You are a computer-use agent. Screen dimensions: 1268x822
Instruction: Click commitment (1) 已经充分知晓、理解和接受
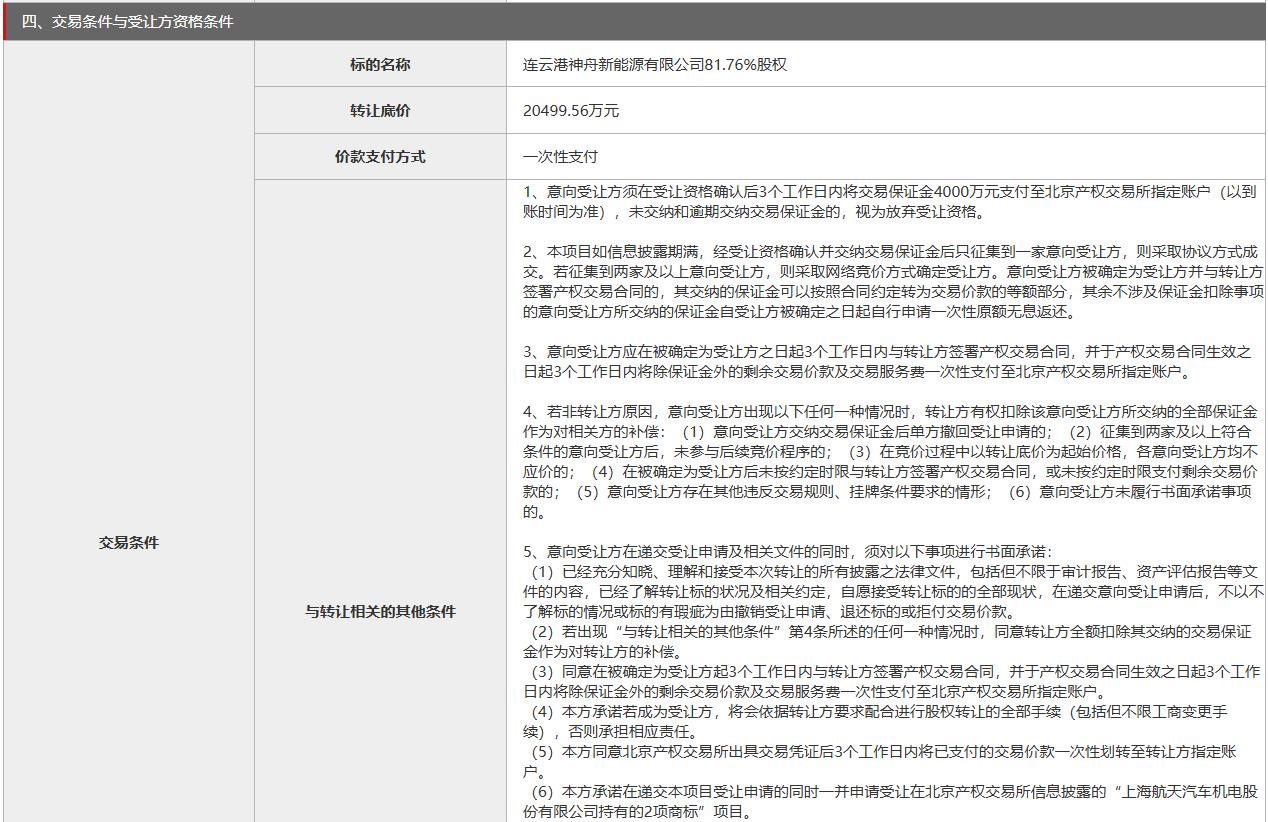[x=893, y=591]
